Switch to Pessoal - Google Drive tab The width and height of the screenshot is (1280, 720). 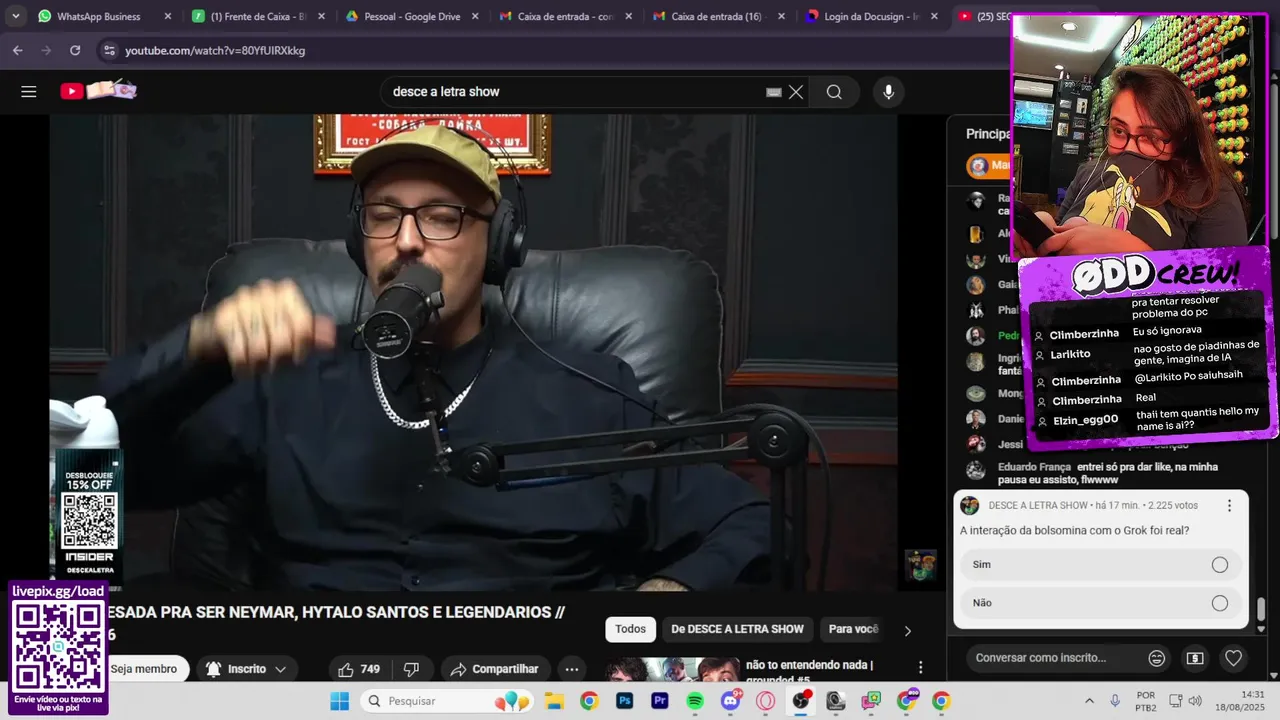[x=410, y=16]
